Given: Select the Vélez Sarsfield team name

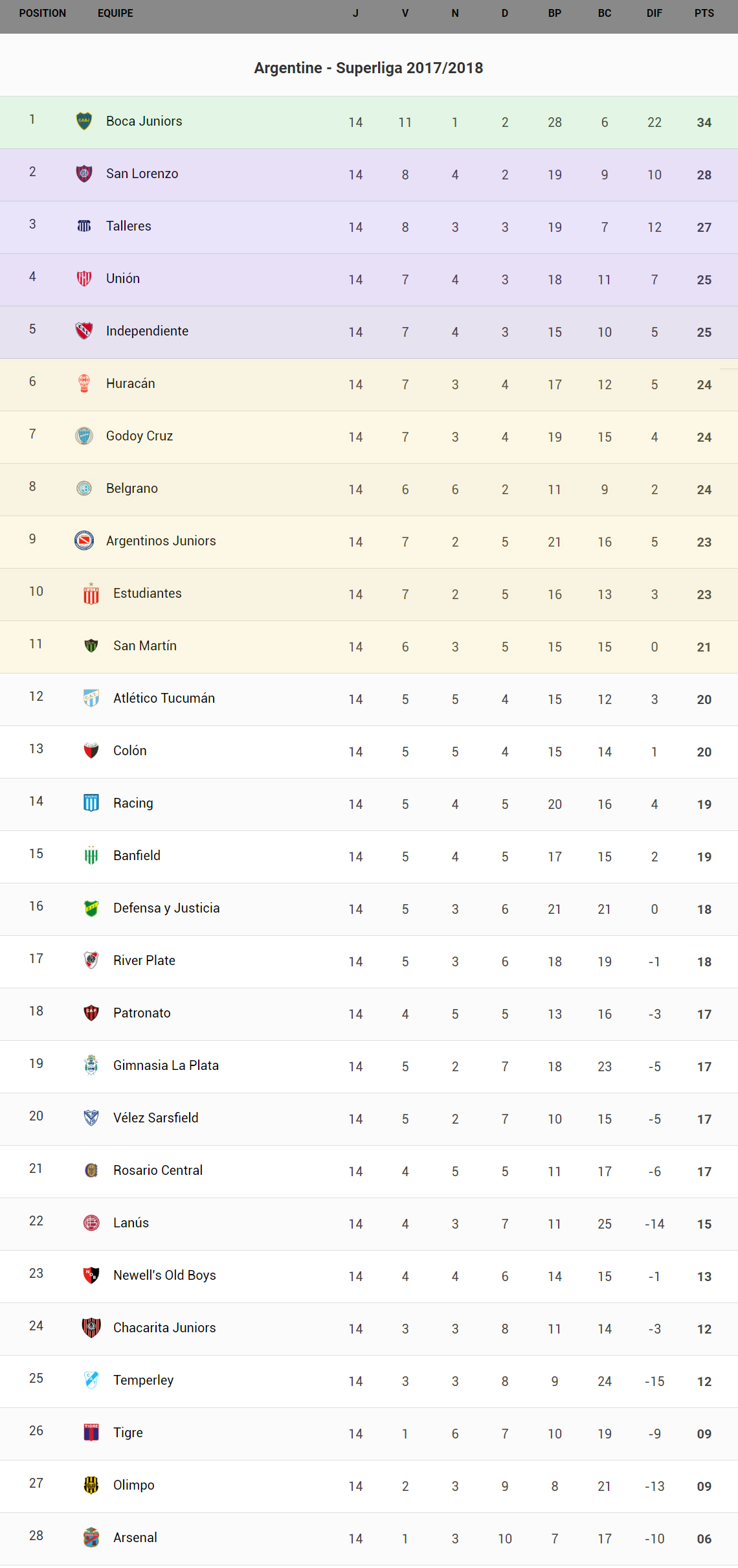Looking at the screenshot, I should (x=155, y=1118).
